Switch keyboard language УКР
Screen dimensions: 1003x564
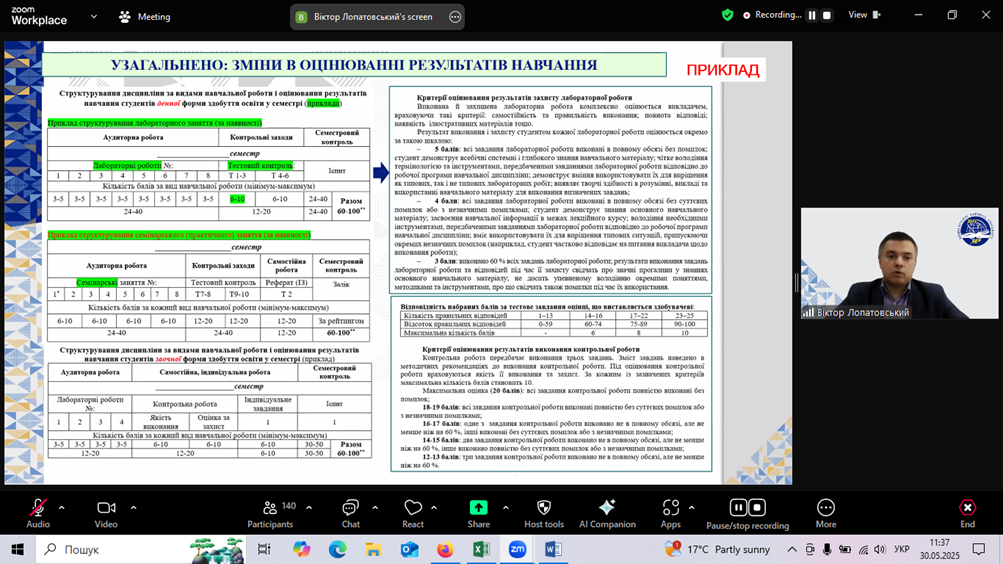coord(902,549)
